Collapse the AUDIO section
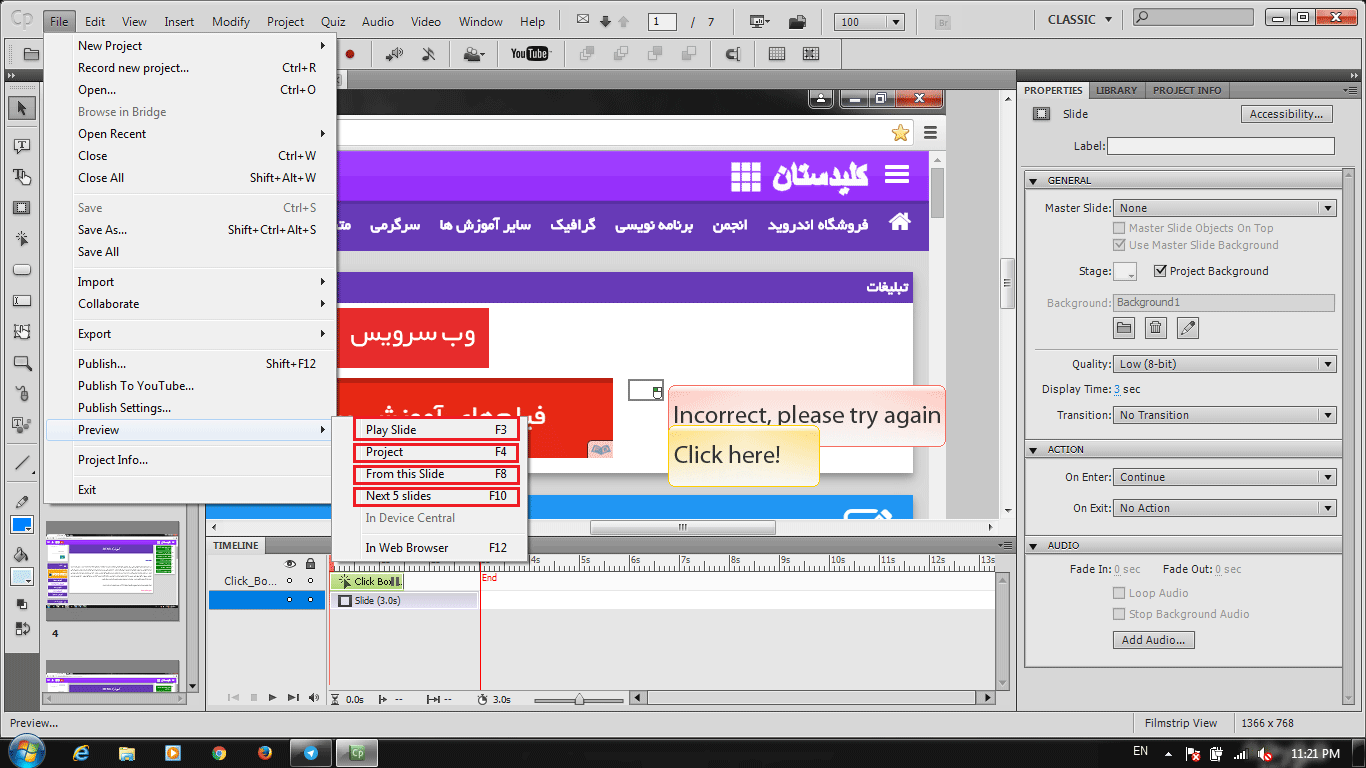This screenshot has height=768, width=1366. click(1033, 546)
